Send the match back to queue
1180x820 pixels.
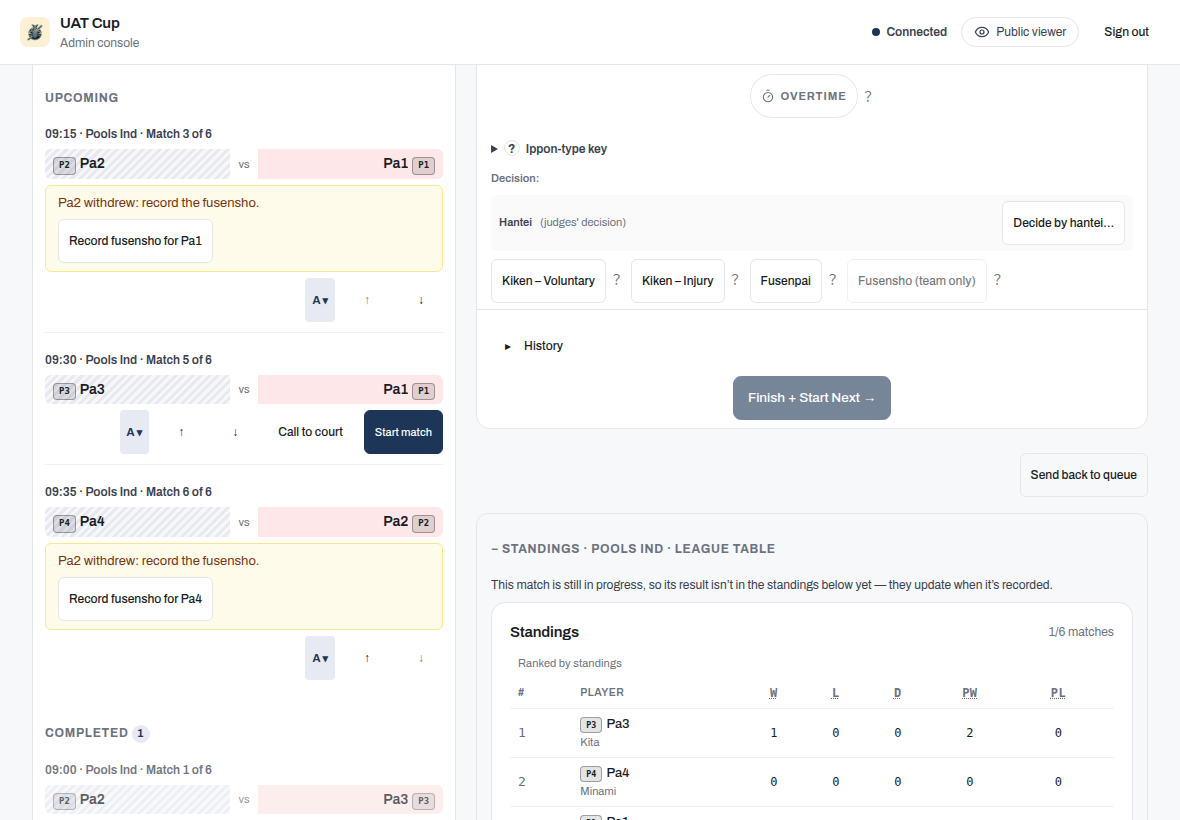(x=1084, y=475)
